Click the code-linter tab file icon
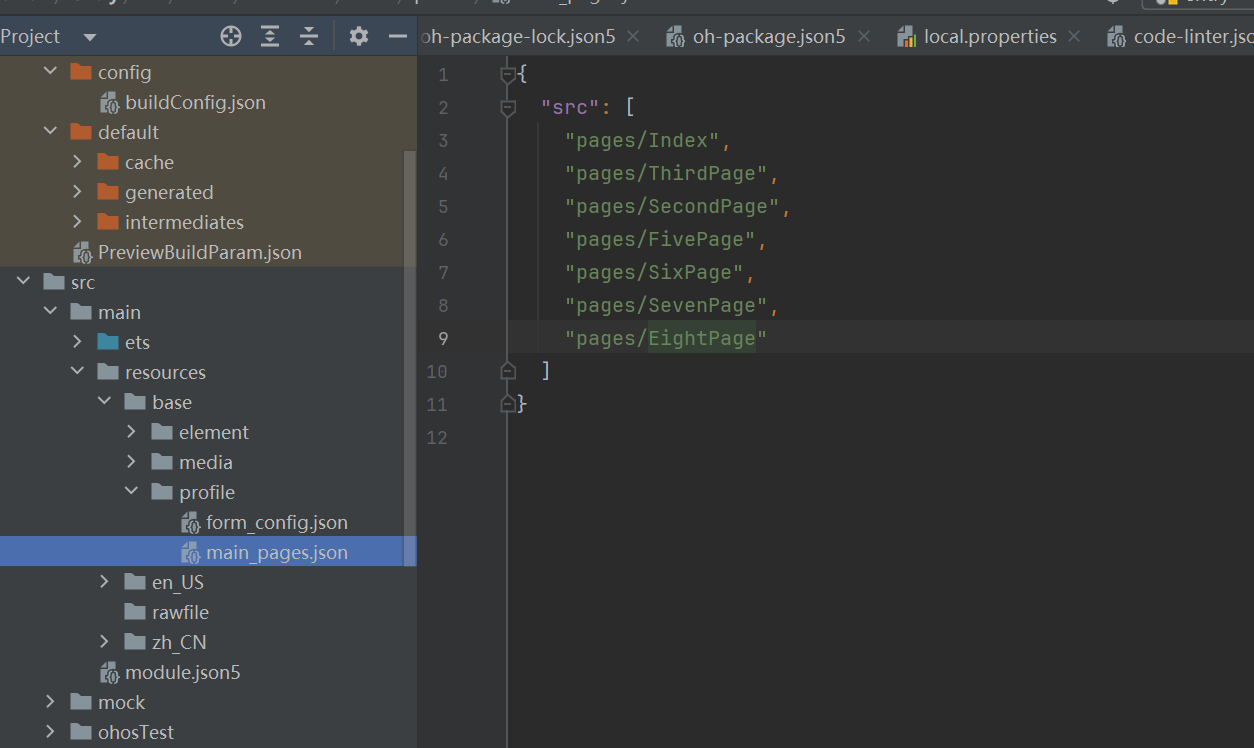 click(1116, 37)
